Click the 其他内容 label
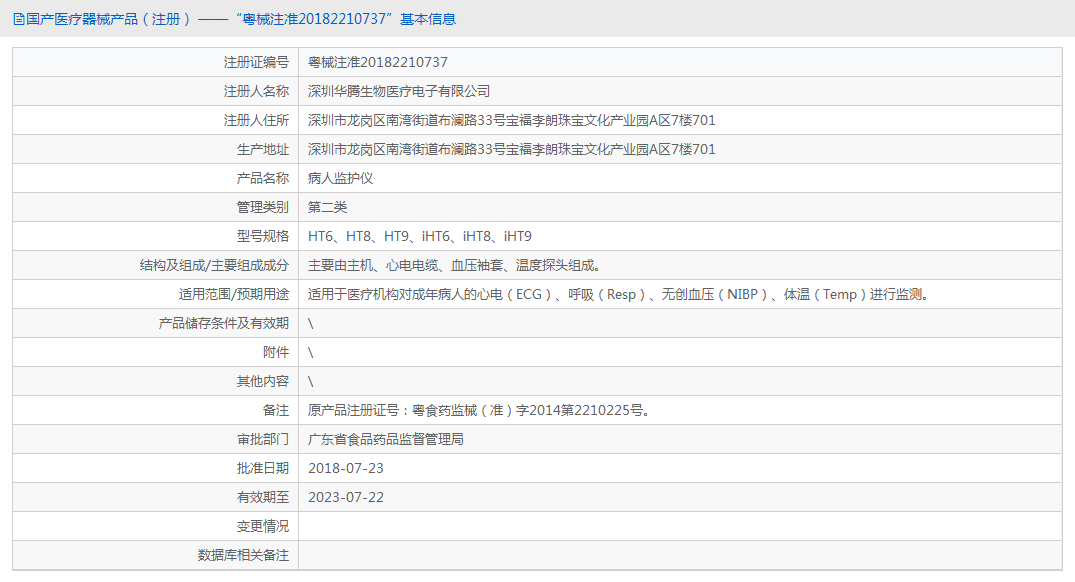This screenshot has height=582, width=1075. click(263, 381)
